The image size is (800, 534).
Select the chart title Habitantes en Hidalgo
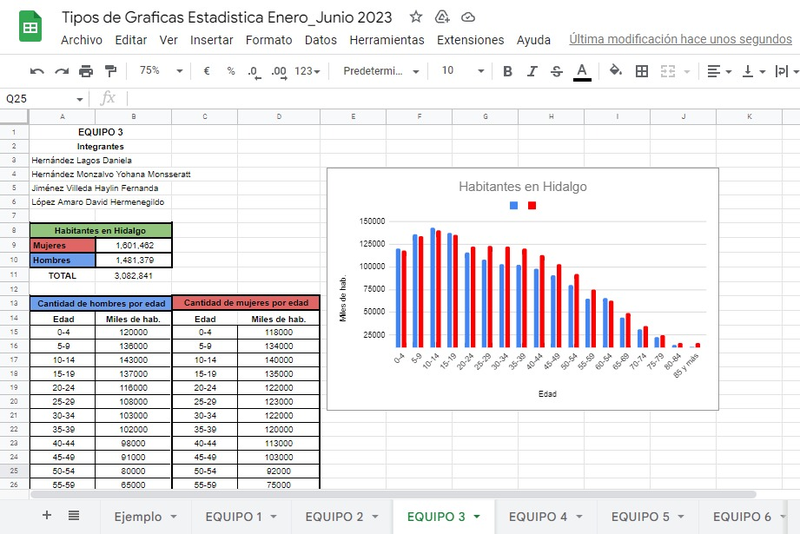[522, 187]
